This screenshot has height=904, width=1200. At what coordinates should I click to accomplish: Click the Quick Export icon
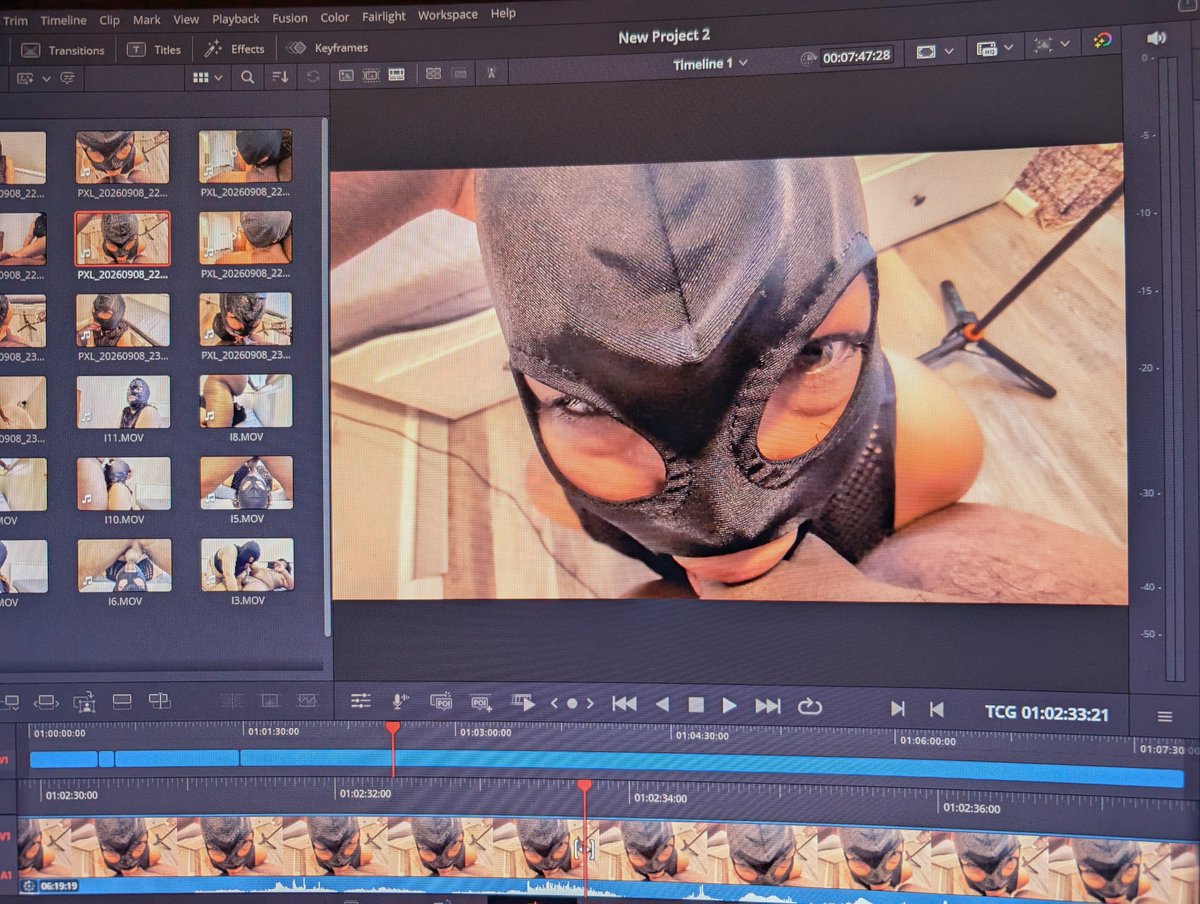tap(1103, 41)
